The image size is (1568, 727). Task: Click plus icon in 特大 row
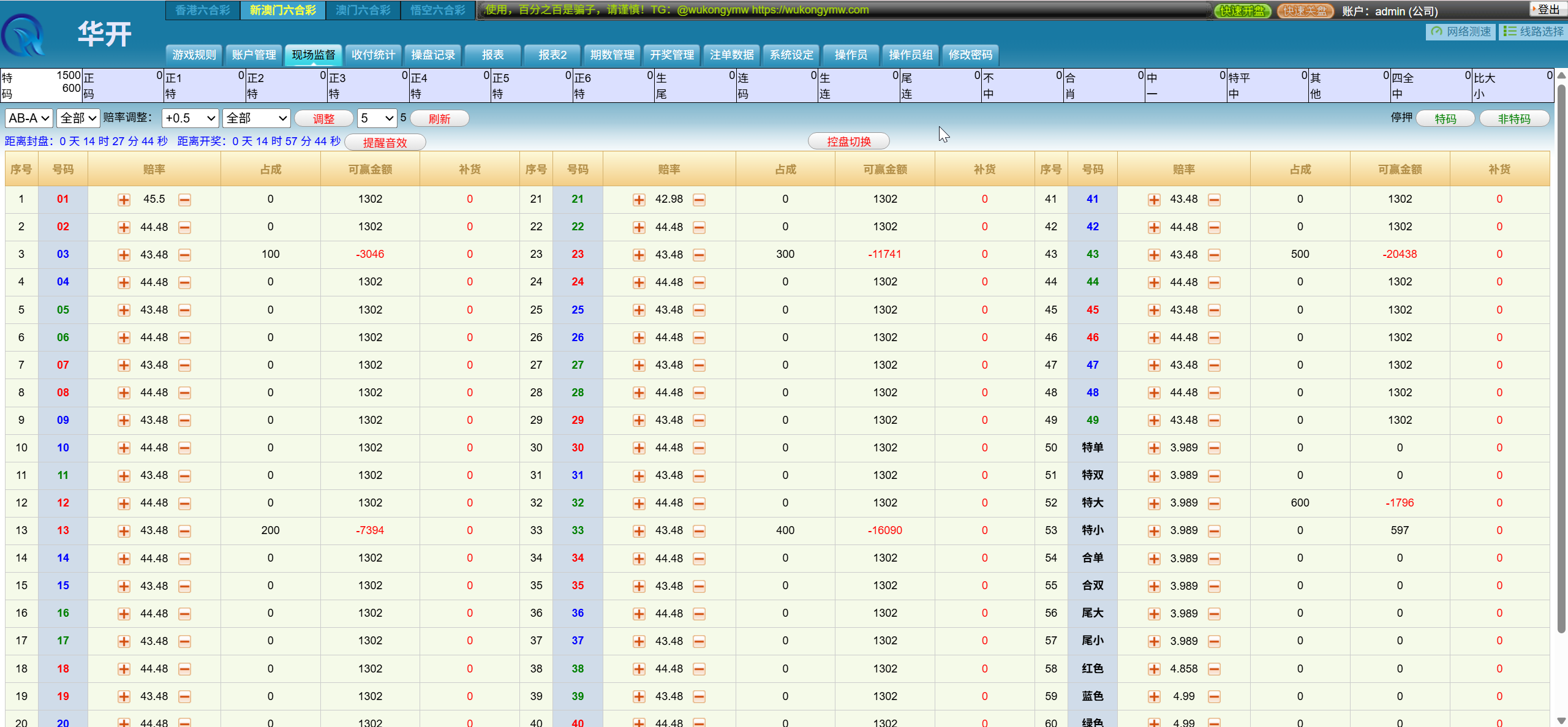point(1154,503)
